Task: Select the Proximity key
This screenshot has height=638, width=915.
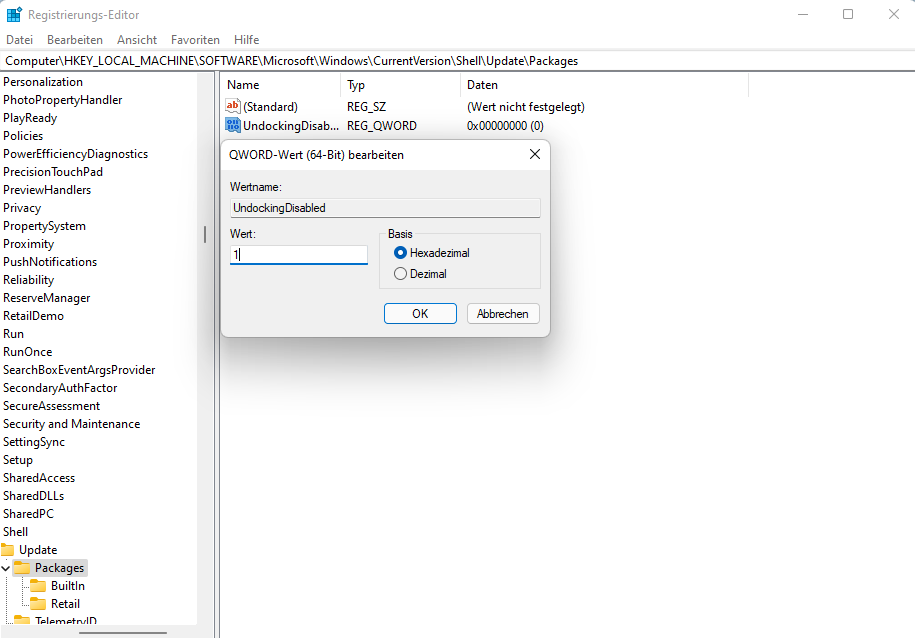Action: coord(28,244)
